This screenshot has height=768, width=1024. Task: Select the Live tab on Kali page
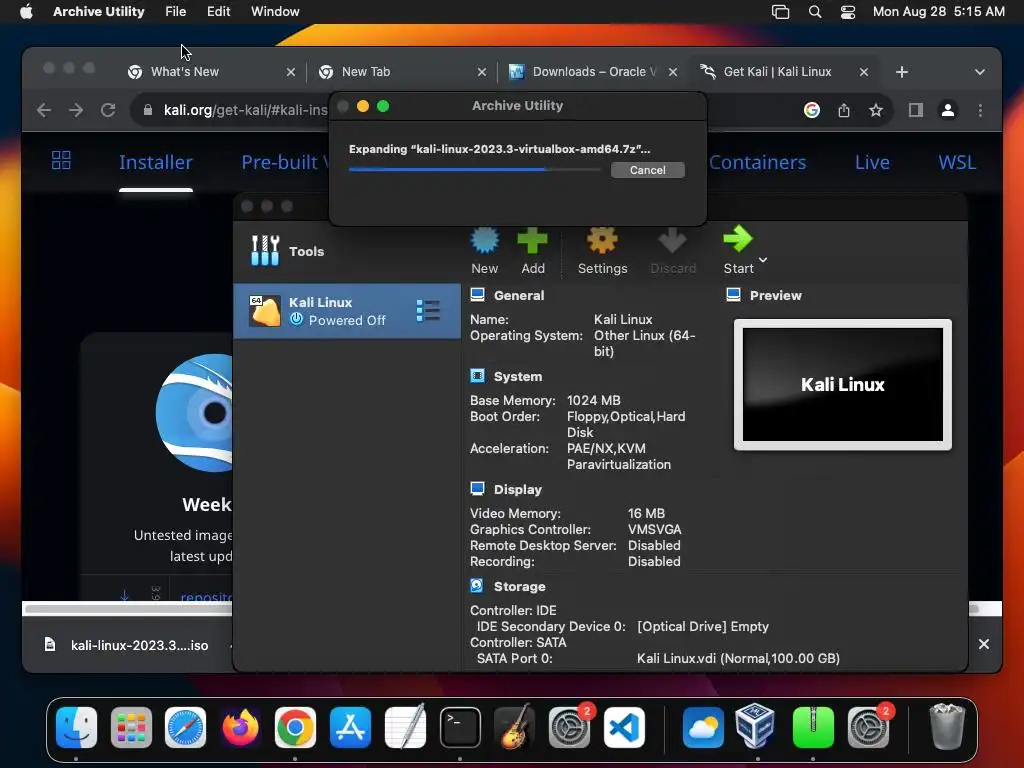pos(872,162)
